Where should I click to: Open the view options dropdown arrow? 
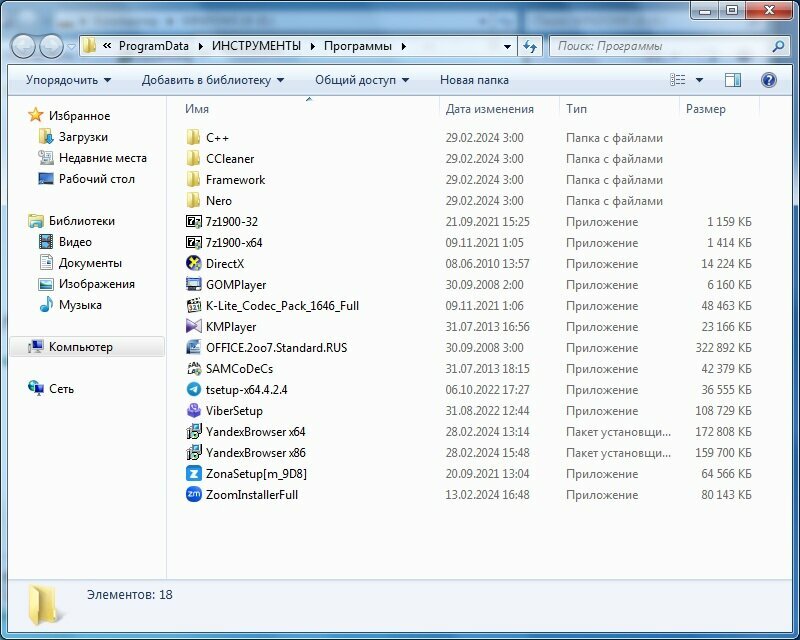pyautogui.click(x=699, y=80)
